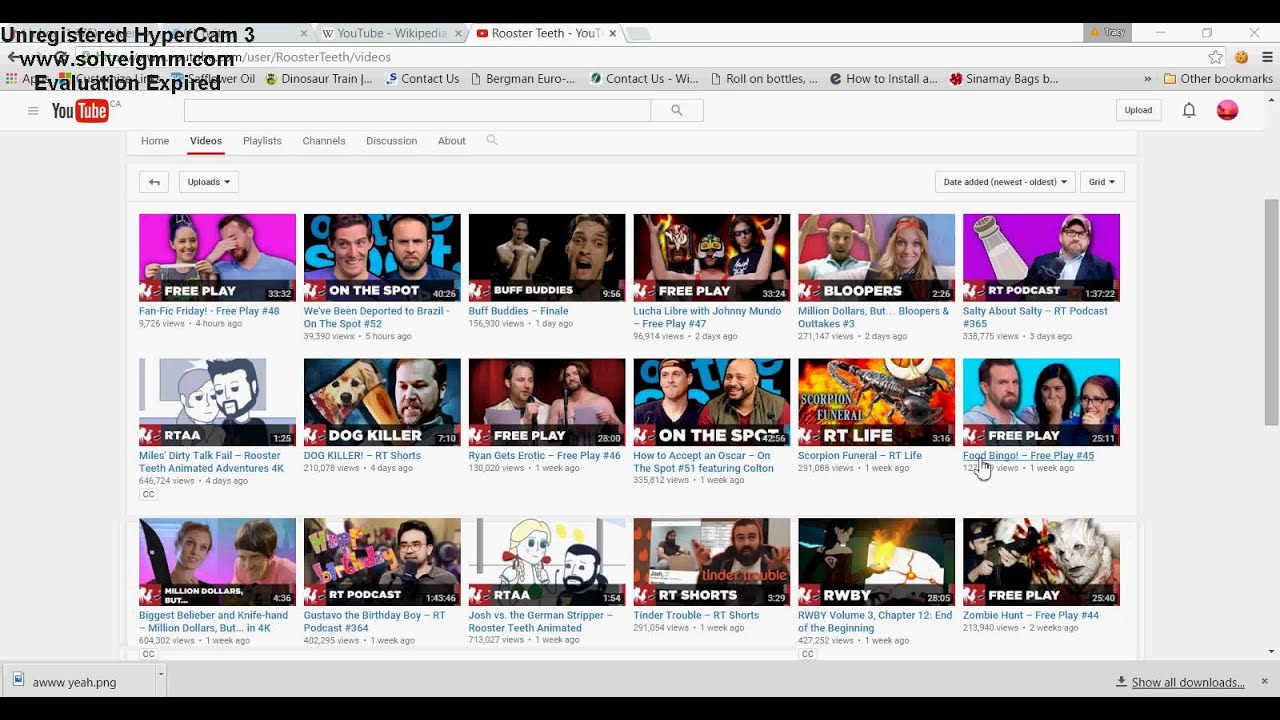
Task: Open Fan-Fic Friday! - Free Play #48 title
Action: point(209,311)
